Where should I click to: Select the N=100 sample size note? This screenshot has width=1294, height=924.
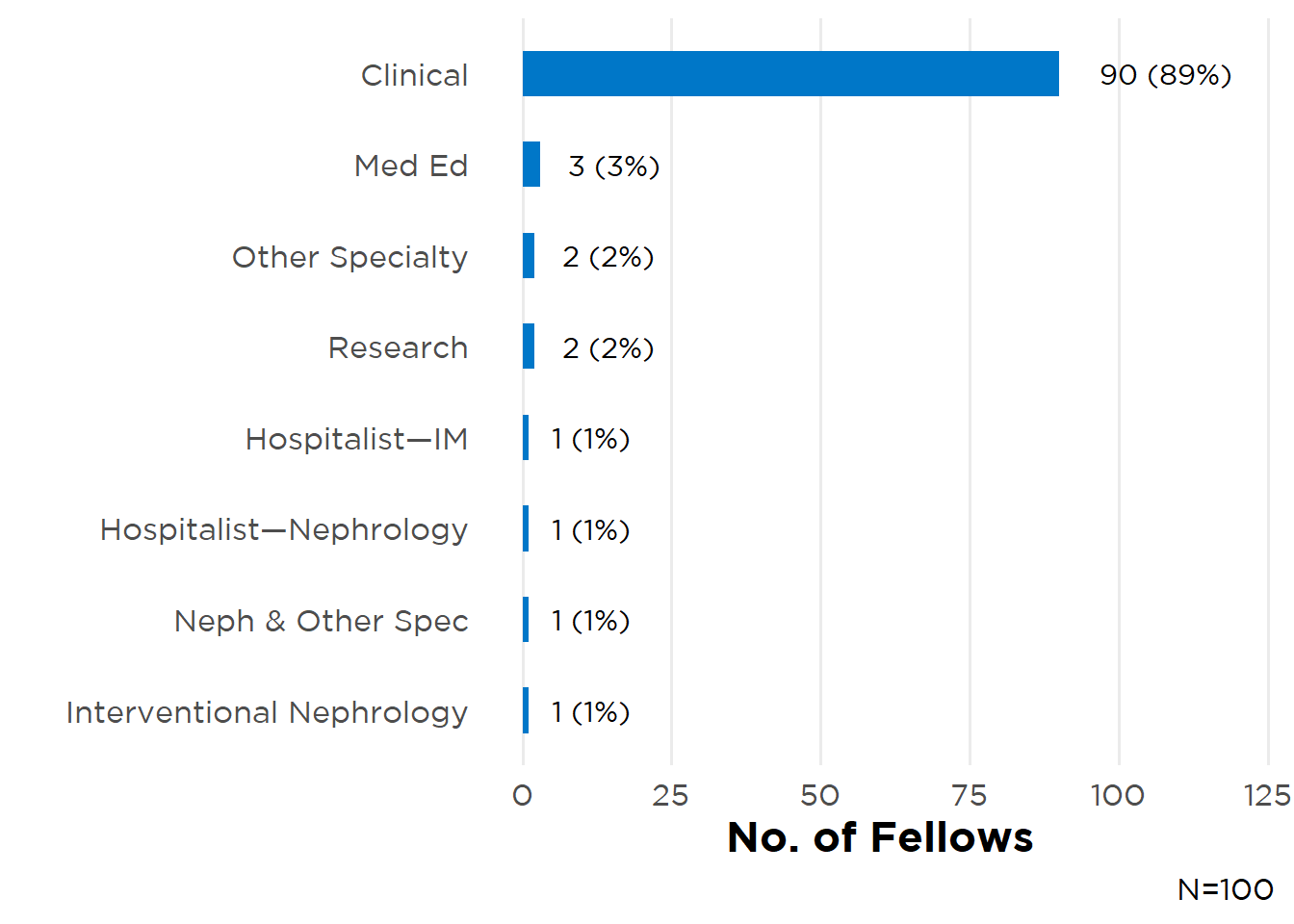click(x=1225, y=889)
